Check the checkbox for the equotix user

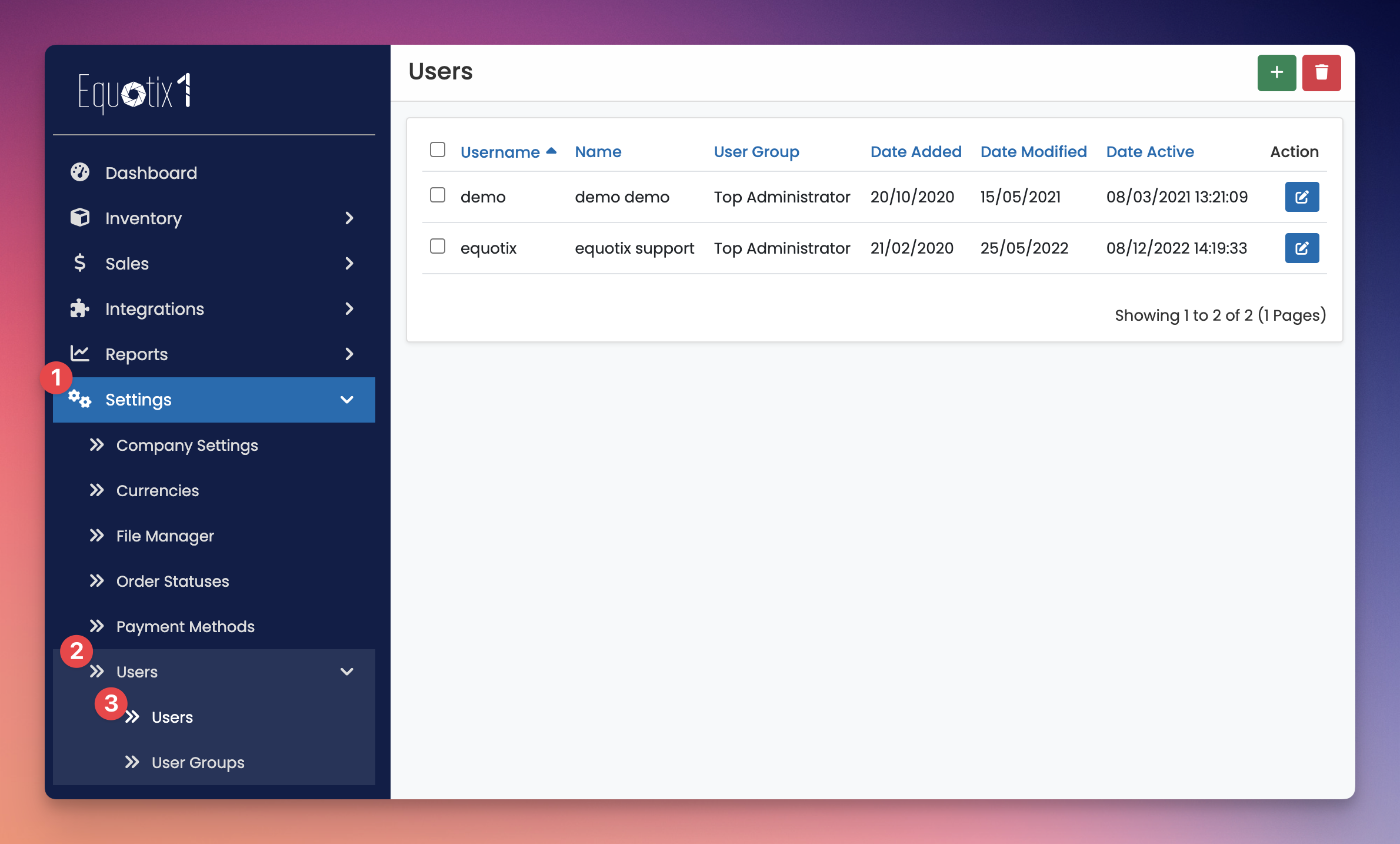click(438, 246)
